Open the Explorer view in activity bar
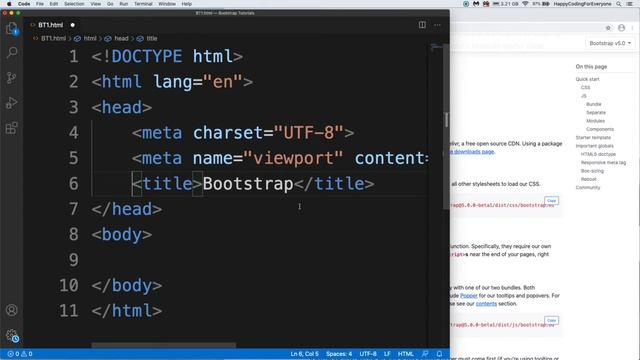The width and height of the screenshot is (640, 360). pyautogui.click(x=12, y=28)
